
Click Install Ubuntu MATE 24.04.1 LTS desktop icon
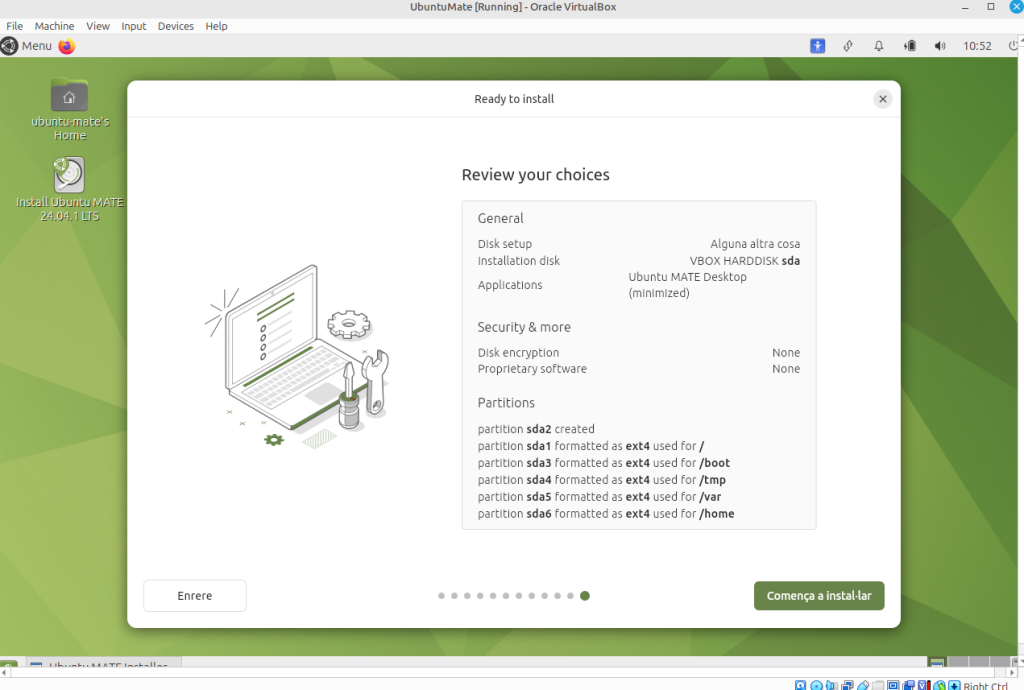click(x=69, y=176)
